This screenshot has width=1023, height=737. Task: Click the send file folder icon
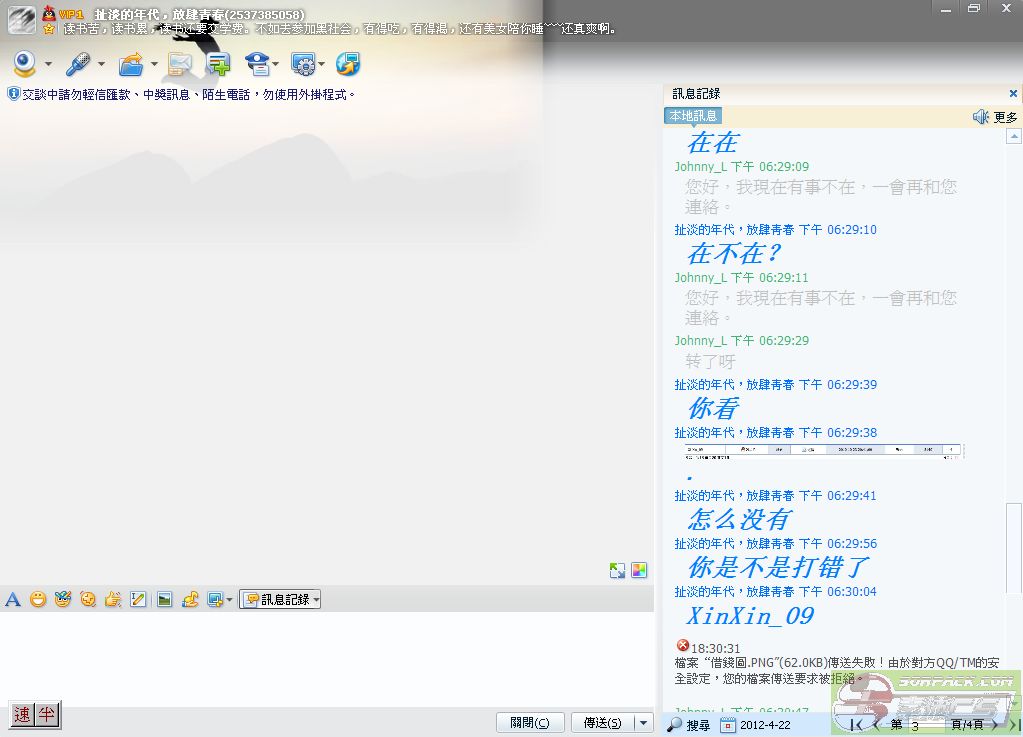pyautogui.click(x=131, y=65)
